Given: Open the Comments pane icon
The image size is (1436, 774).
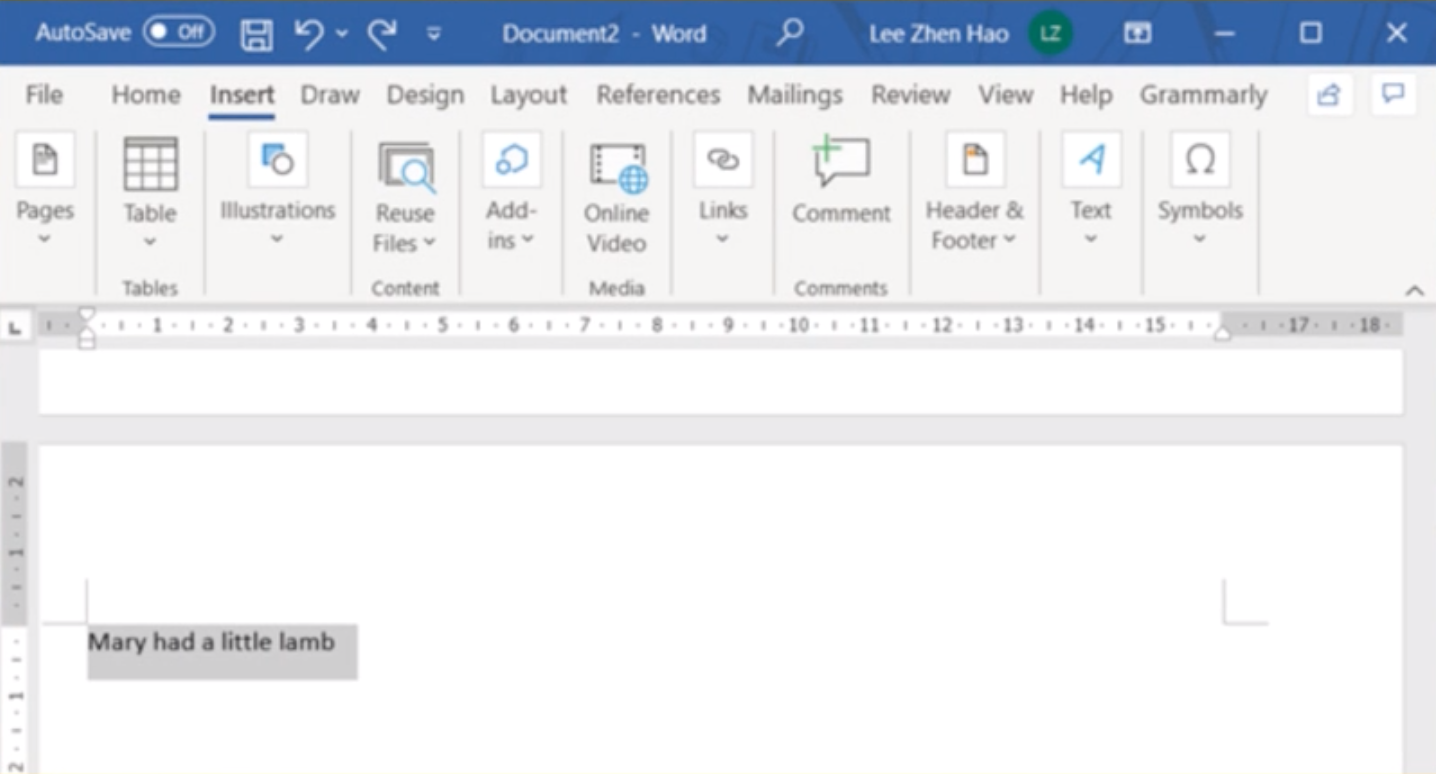Looking at the screenshot, I should click(1393, 95).
